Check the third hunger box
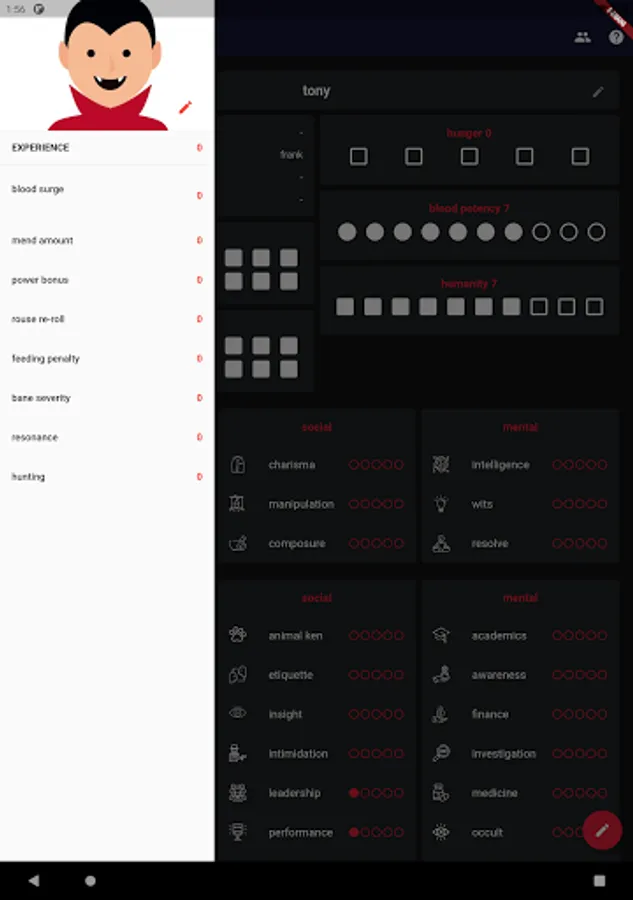The height and width of the screenshot is (900, 633). [469, 156]
